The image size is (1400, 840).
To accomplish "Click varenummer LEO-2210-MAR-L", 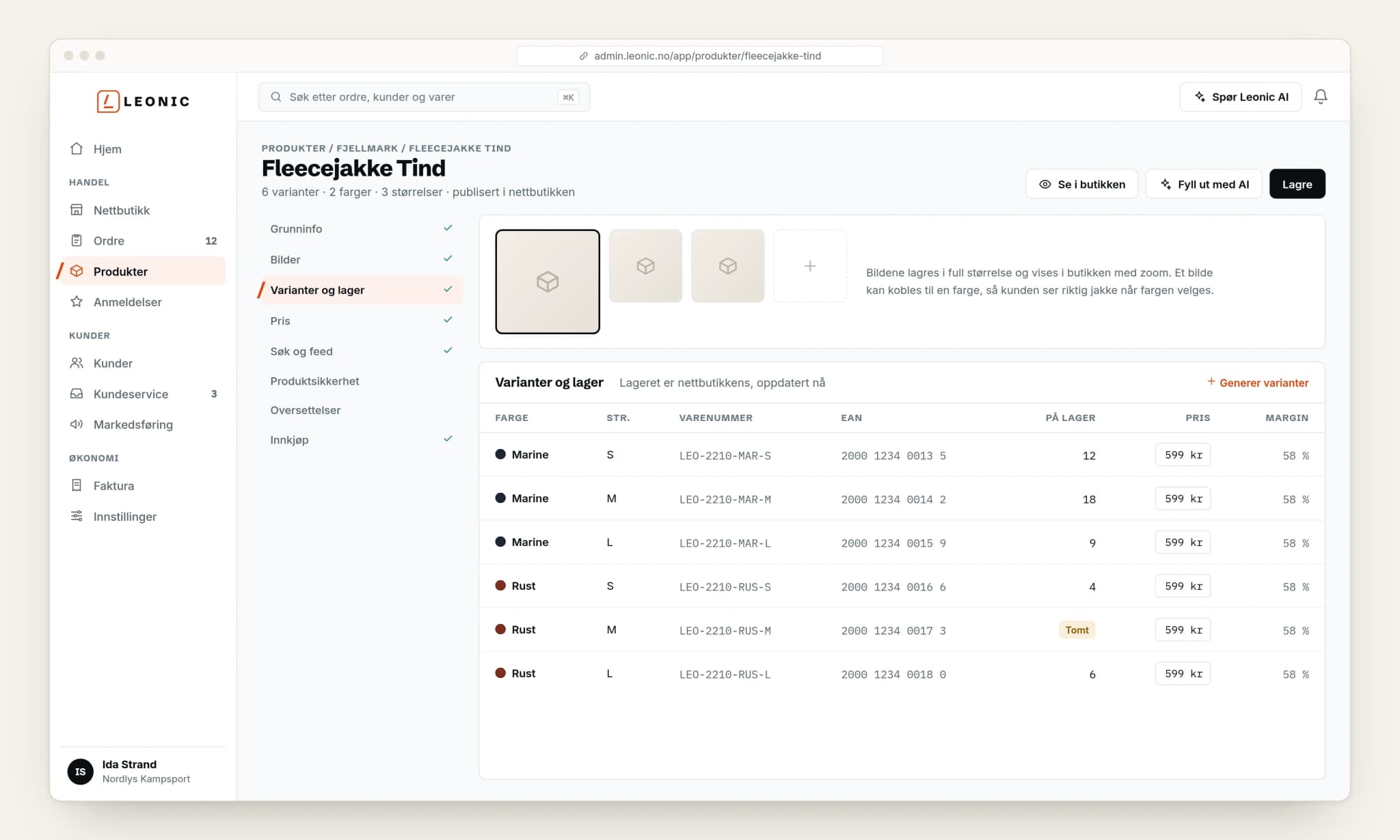I will click(725, 543).
